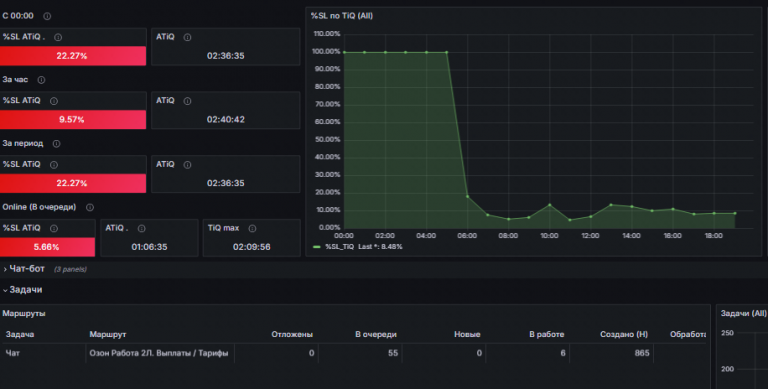Sort table by Маршрут column header
The image size is (768, 389).
[108, 334]
